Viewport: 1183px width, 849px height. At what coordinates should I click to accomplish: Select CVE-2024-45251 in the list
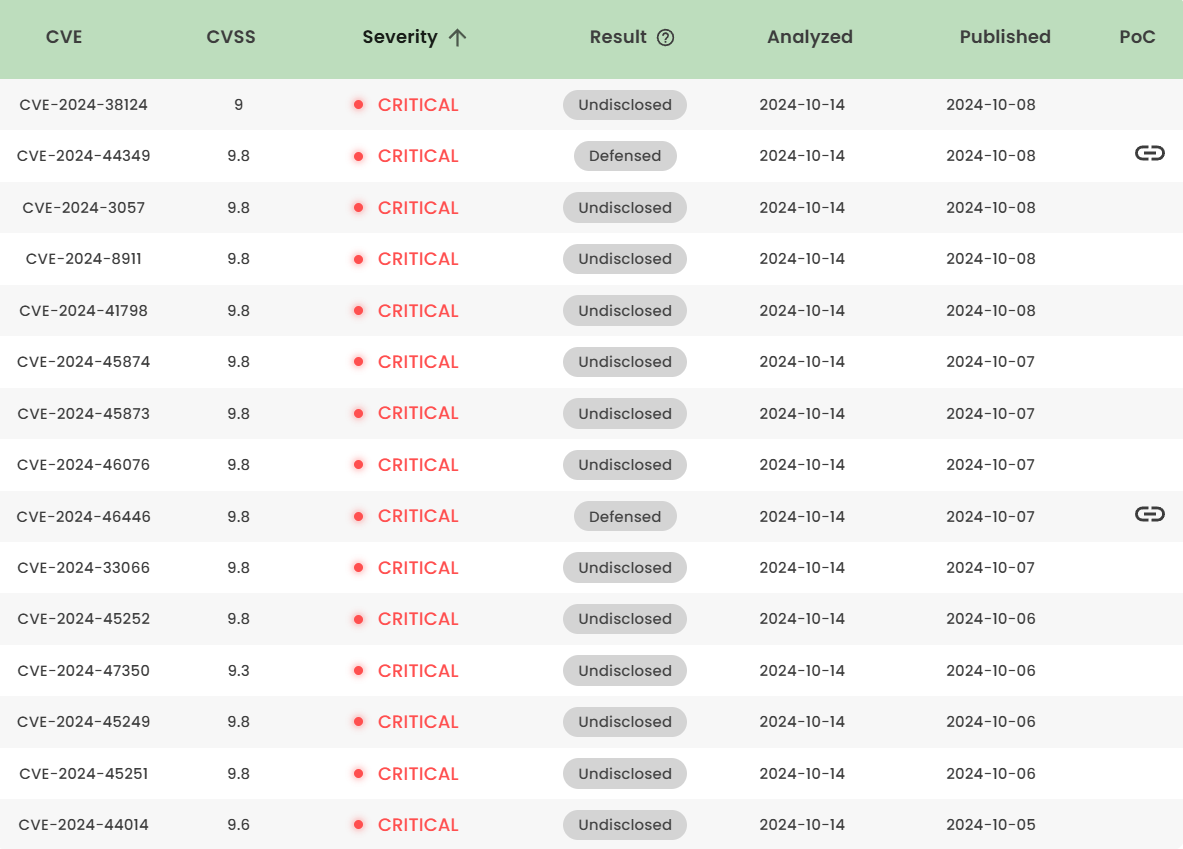point(84,774)
